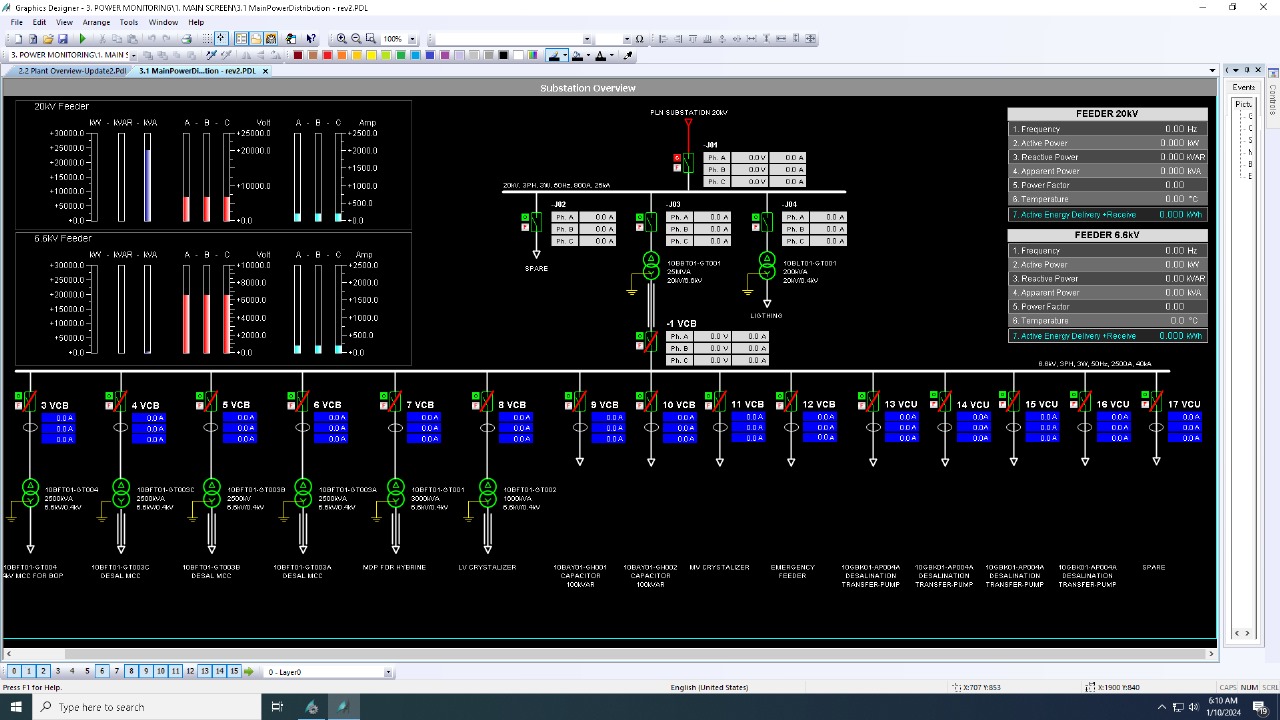This screenshot has height=720, width=1280.
Task: Click the Paste icon on the toolbar
Action: pos(131,38)
